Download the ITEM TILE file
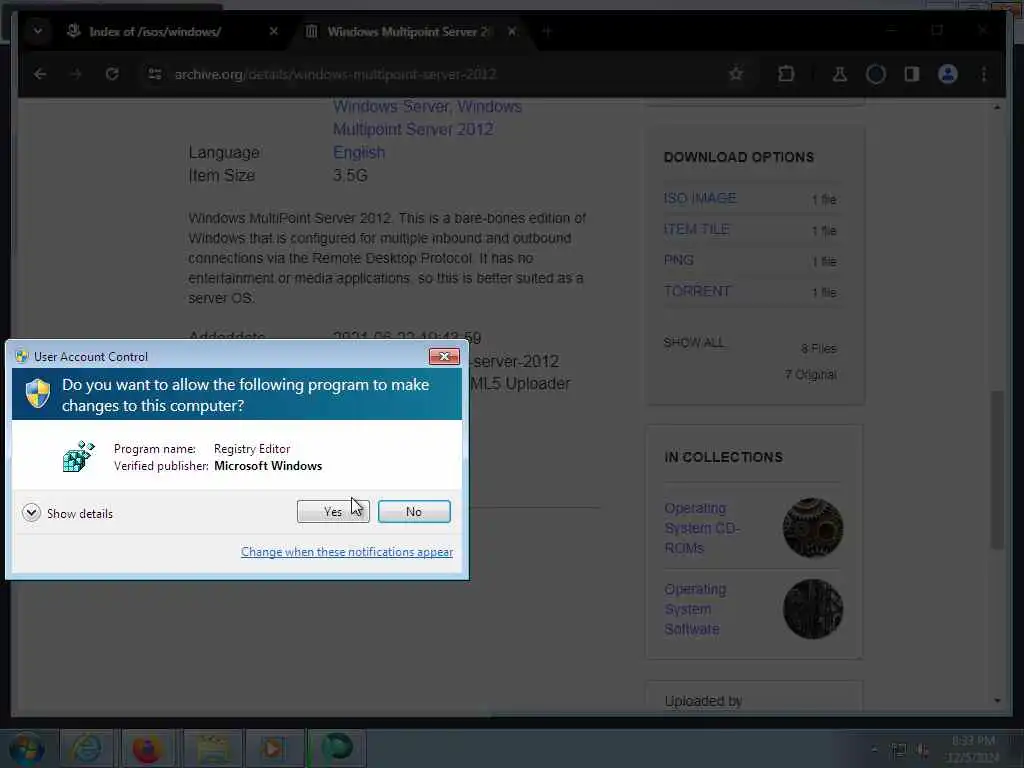1024x768 pixels. (697, 229)
